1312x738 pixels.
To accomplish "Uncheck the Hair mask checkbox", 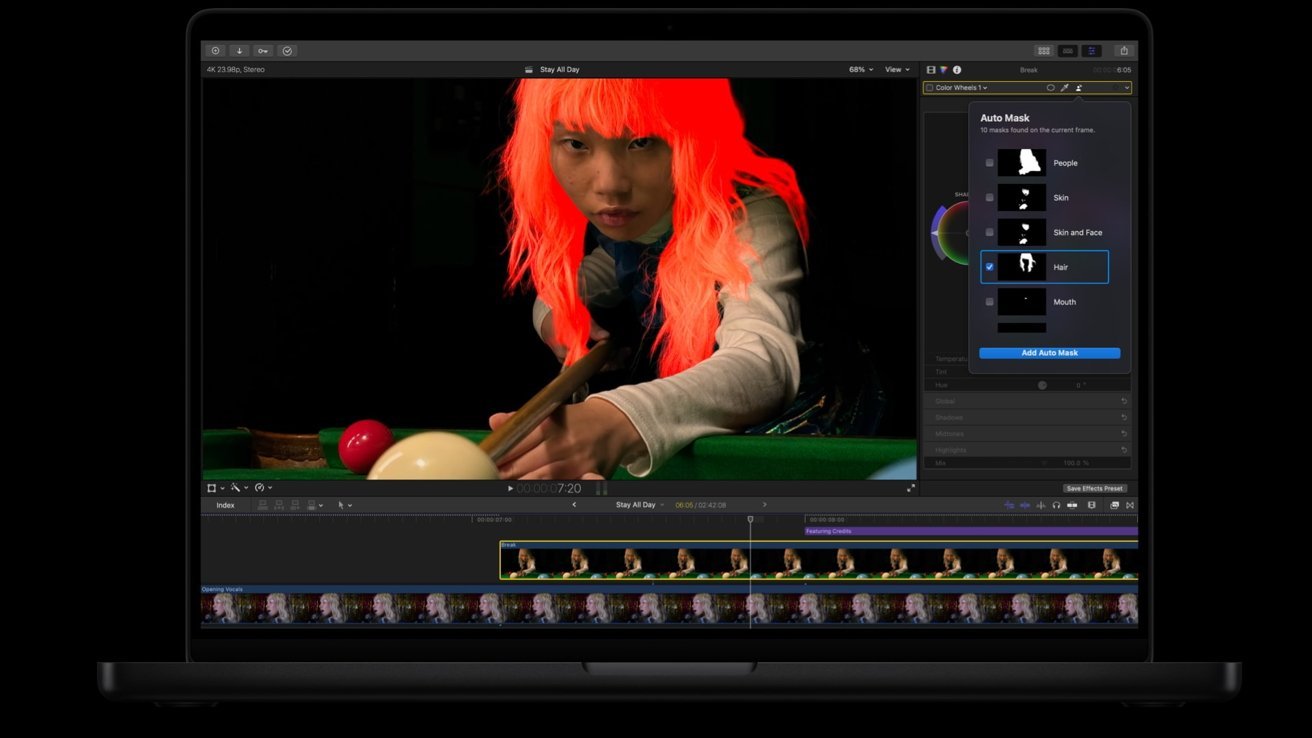I will (x=990, y=267).
